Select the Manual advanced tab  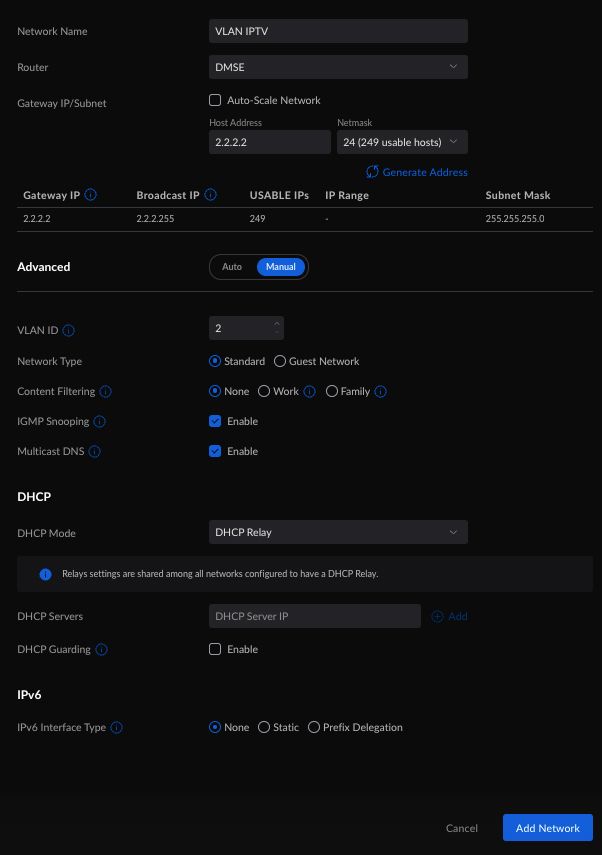(x=281, y=267)
